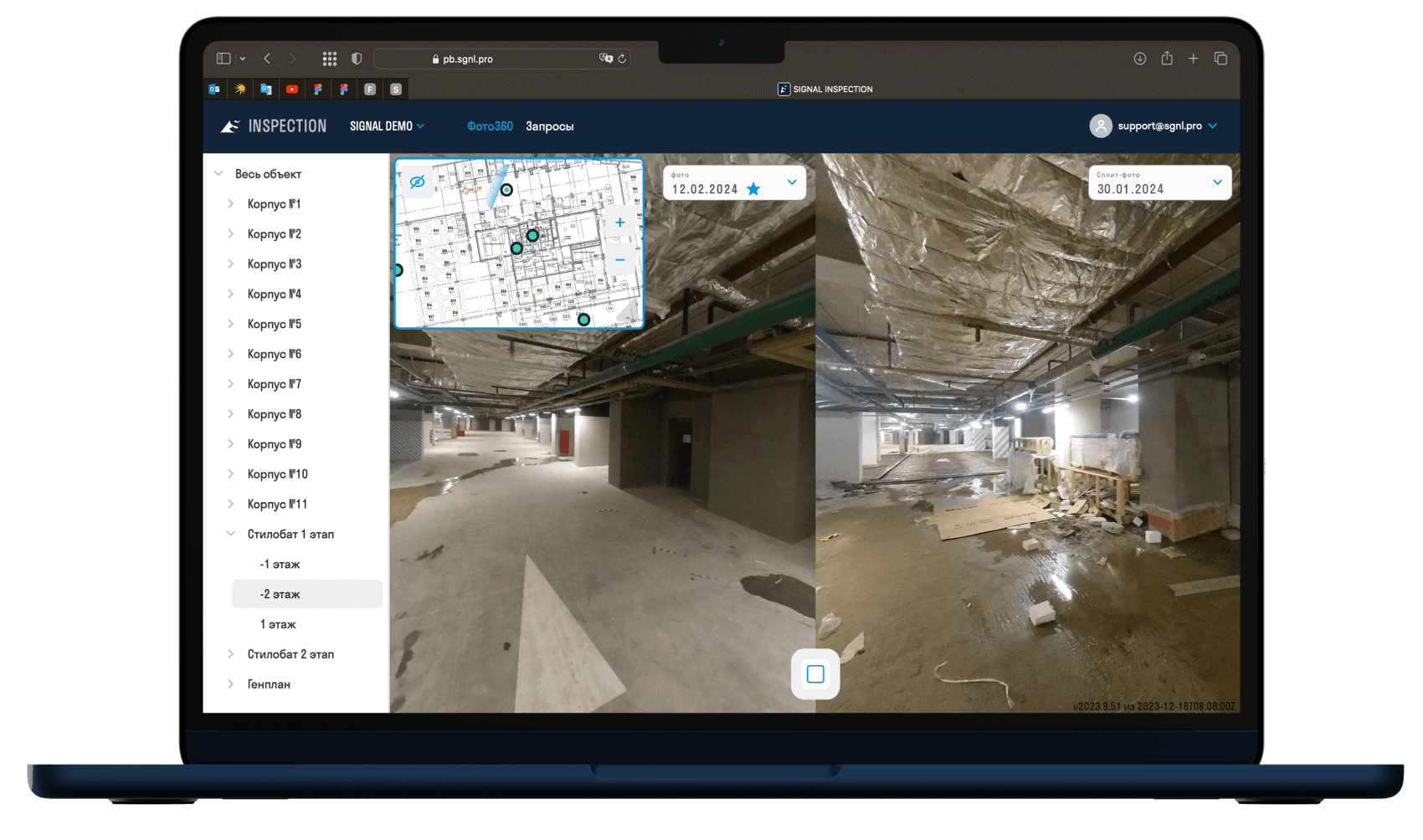Expand the SIGNAL DEMO project selector

[387, 126]
